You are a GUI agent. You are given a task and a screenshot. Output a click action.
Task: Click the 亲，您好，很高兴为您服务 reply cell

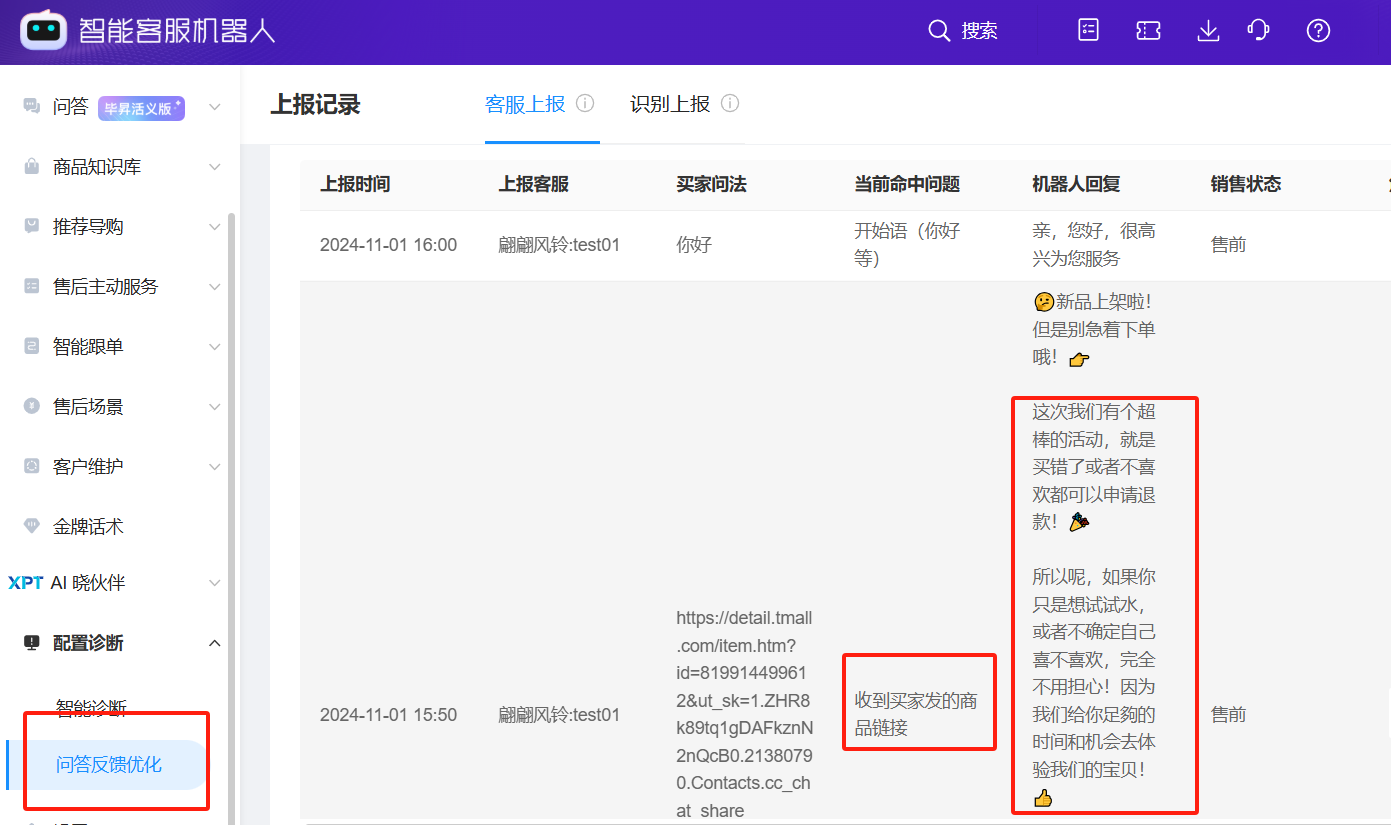(x=1094, y=245)
